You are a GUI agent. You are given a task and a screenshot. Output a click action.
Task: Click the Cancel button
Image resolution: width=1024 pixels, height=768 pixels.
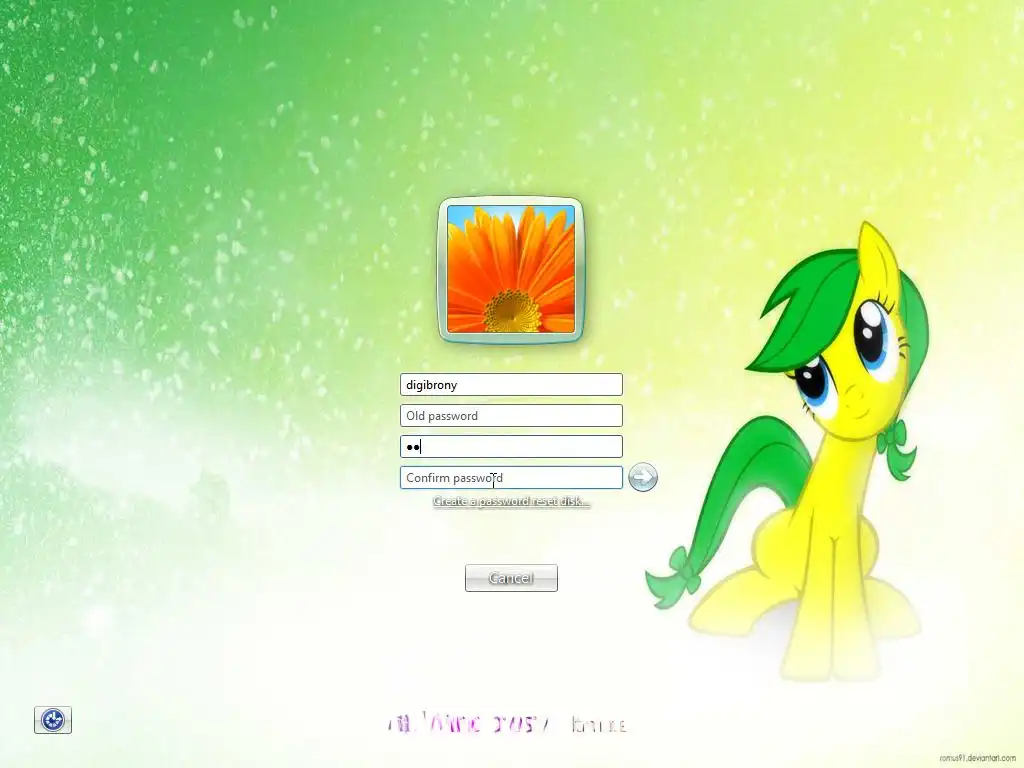pos(511,578)
